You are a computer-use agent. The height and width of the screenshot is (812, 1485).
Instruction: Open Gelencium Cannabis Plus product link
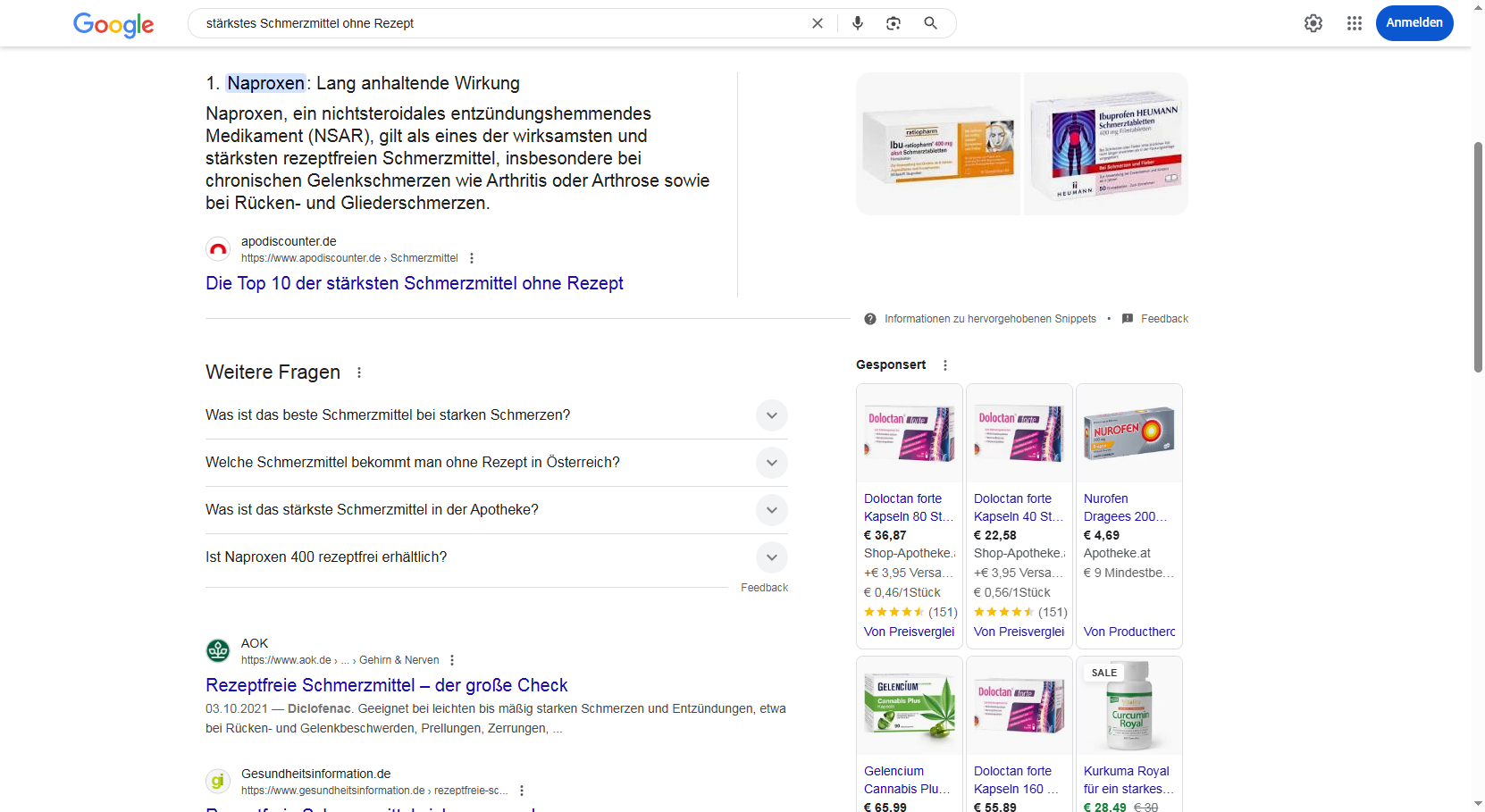coord(907,780)
